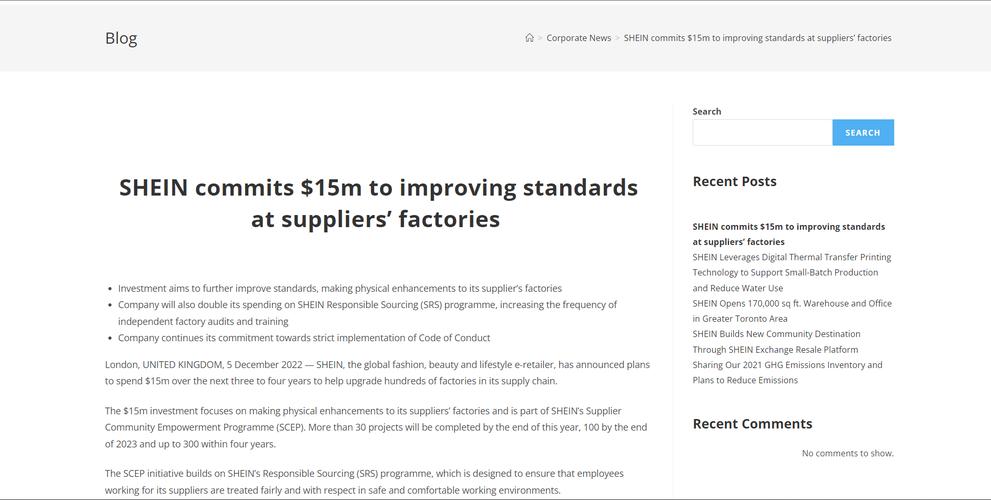991x500 pixels.
Task: Open post about Greater Toronto Area warehouse
Action: pos(792,311)
